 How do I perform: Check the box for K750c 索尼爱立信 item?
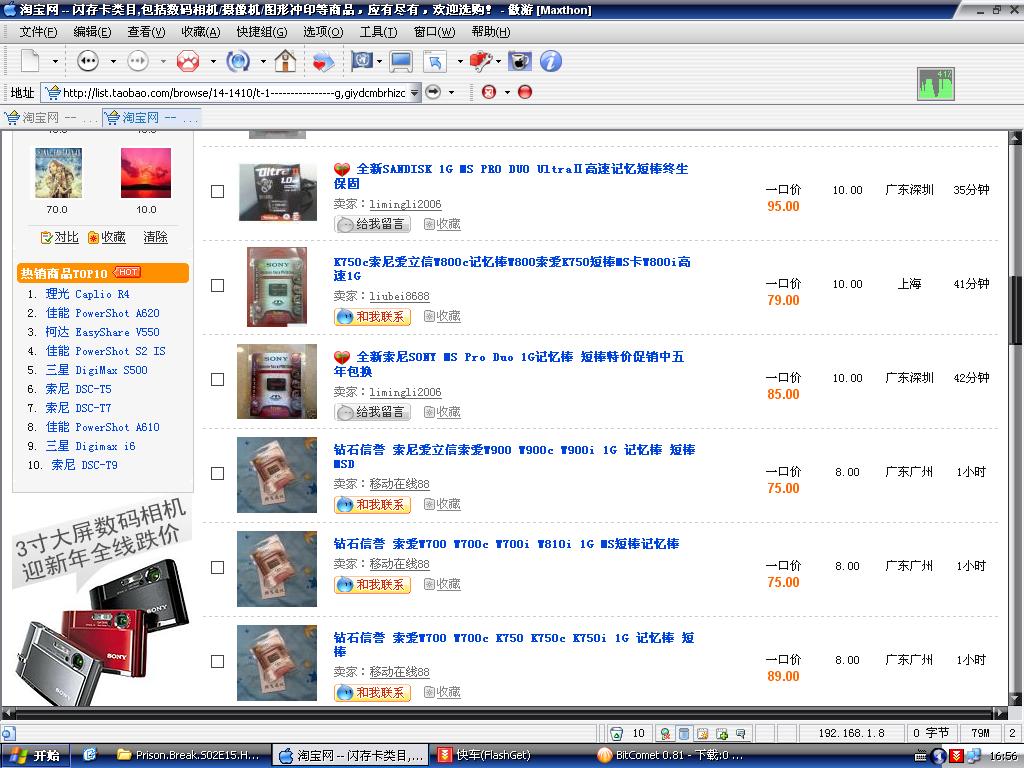217,285
